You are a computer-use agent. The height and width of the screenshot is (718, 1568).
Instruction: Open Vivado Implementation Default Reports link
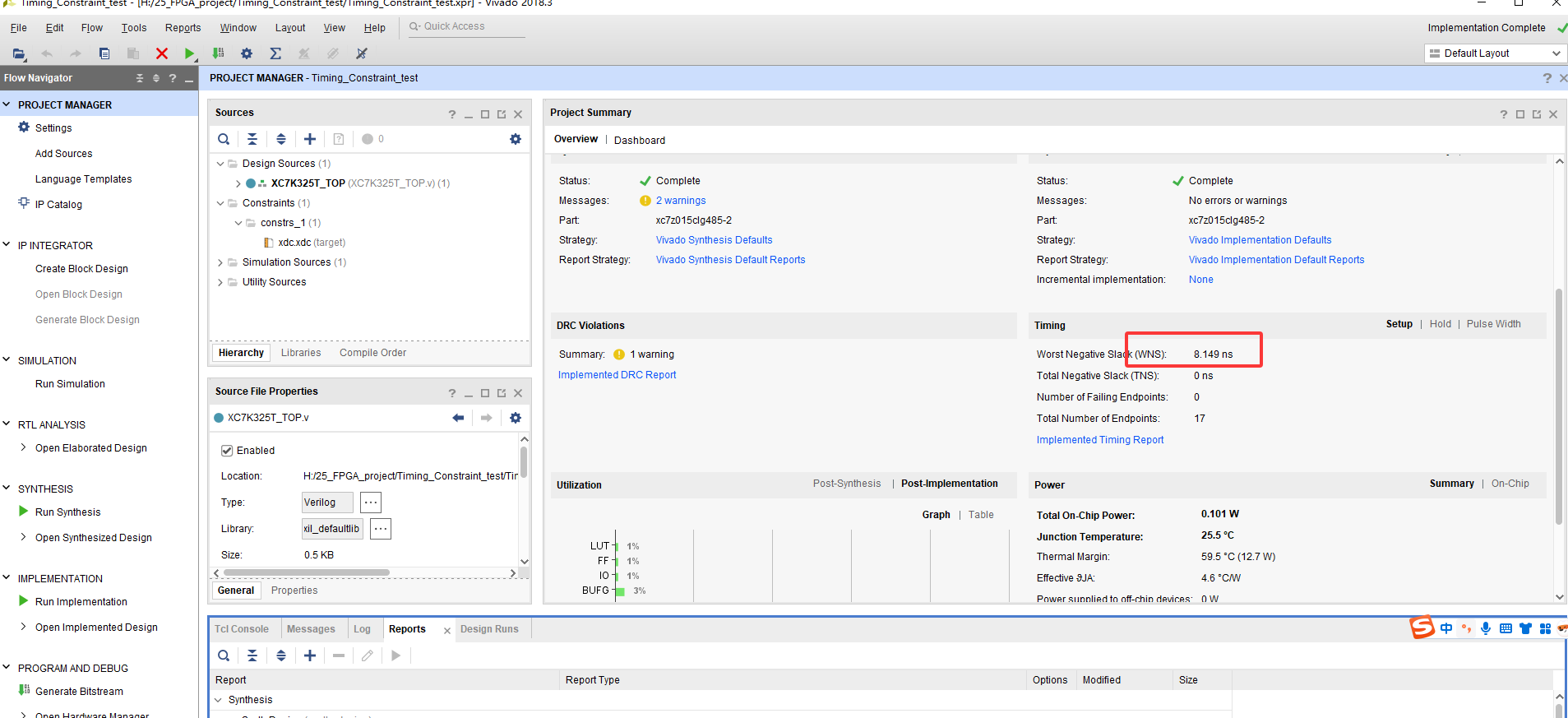(x=1276, y=260)
